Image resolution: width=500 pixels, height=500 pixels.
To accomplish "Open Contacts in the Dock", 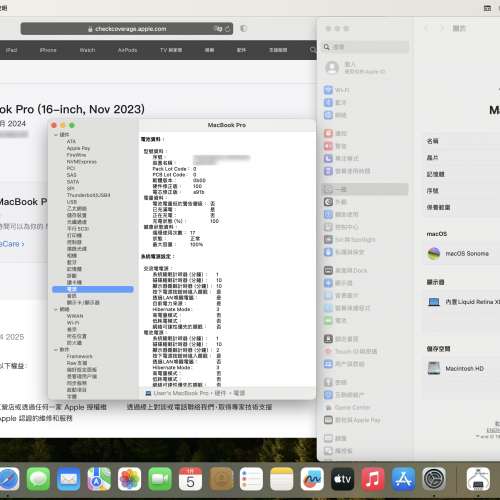I will [221, 479].
